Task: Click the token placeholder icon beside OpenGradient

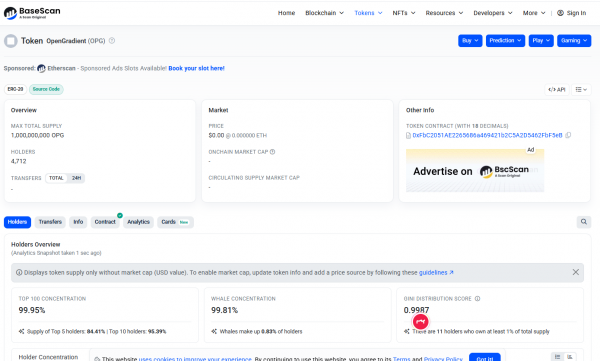Action: 11,41
